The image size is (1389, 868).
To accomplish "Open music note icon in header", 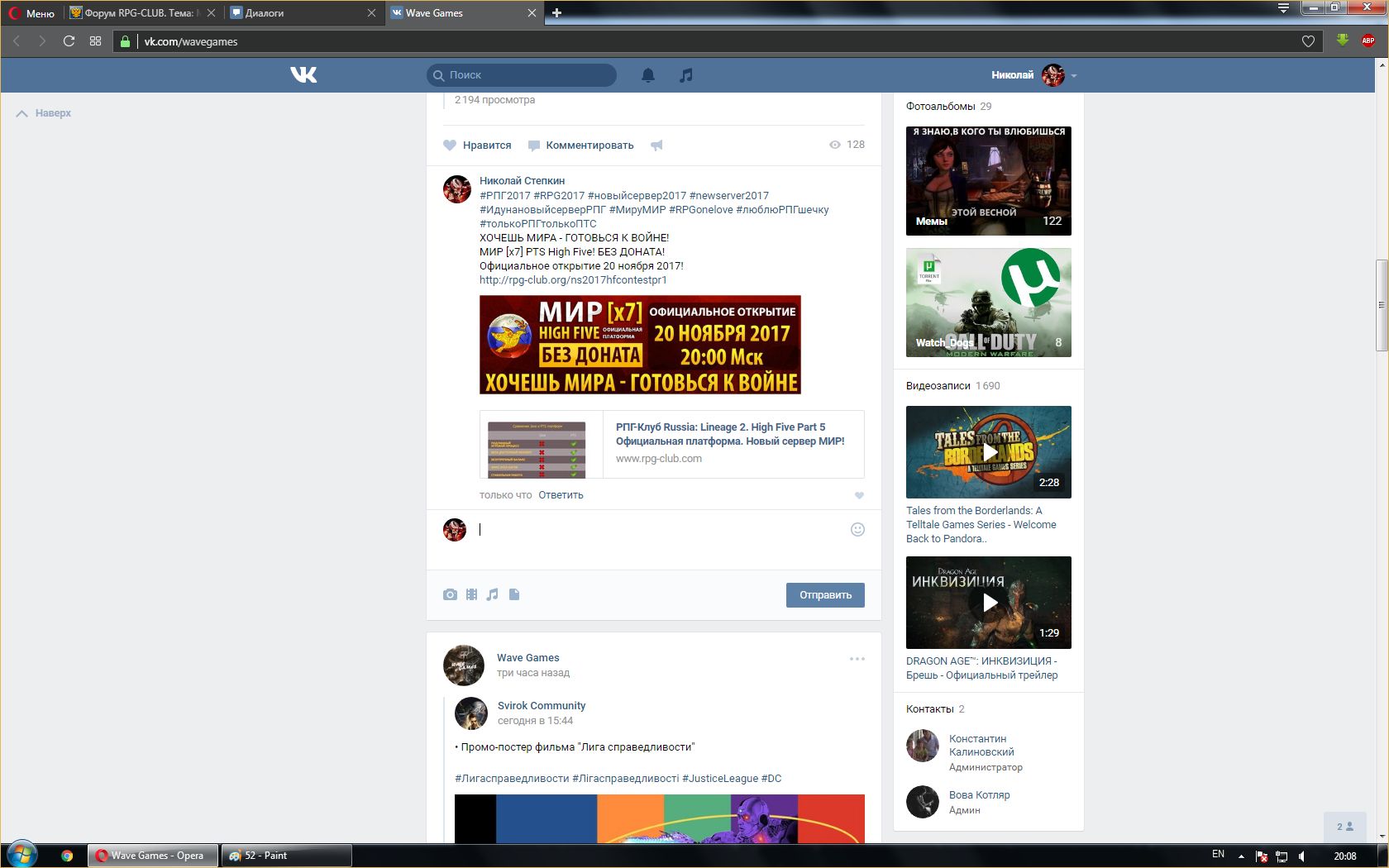I will tap(685, 75).
